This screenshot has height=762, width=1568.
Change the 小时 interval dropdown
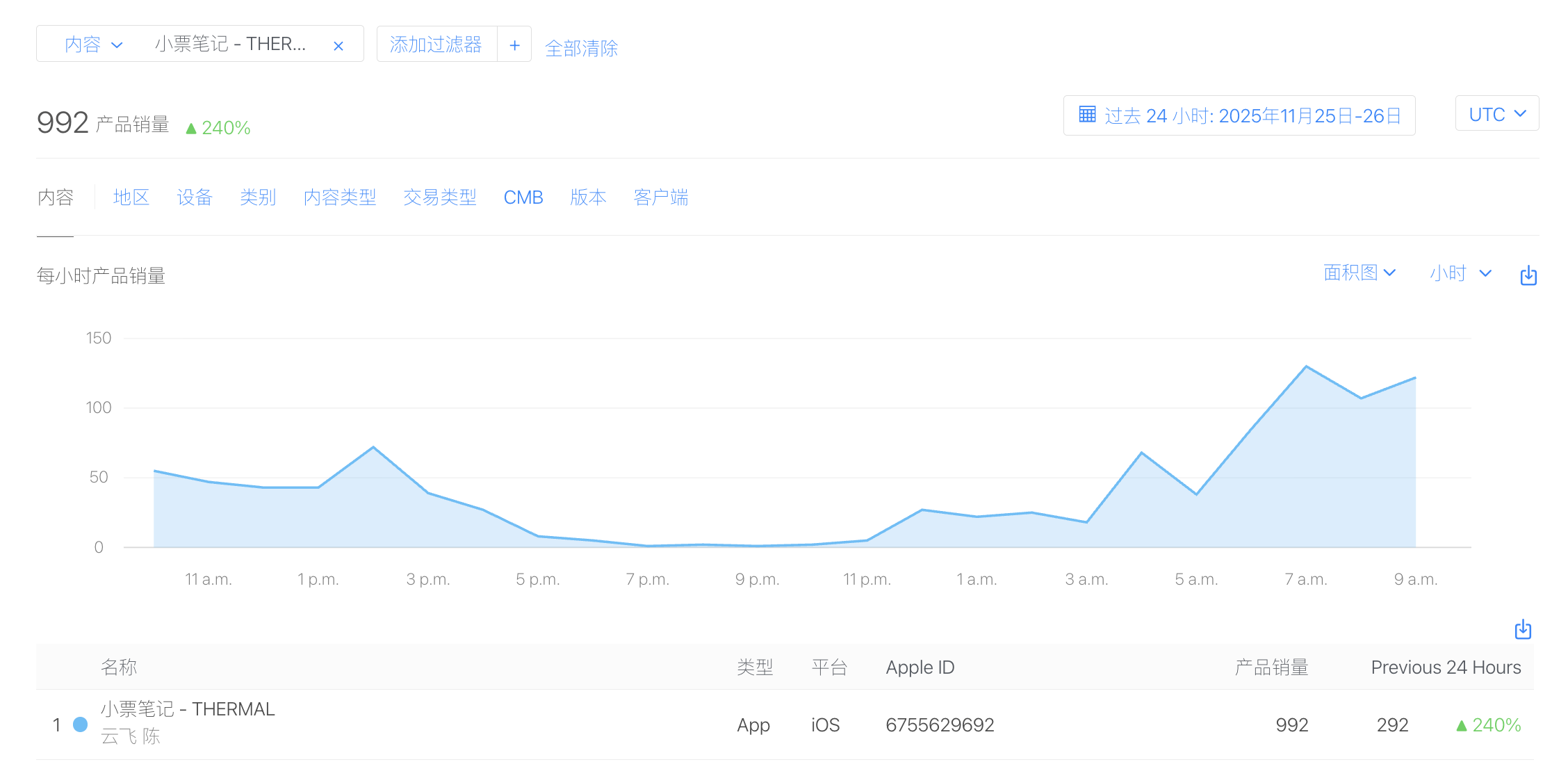tap(1460, 273)
